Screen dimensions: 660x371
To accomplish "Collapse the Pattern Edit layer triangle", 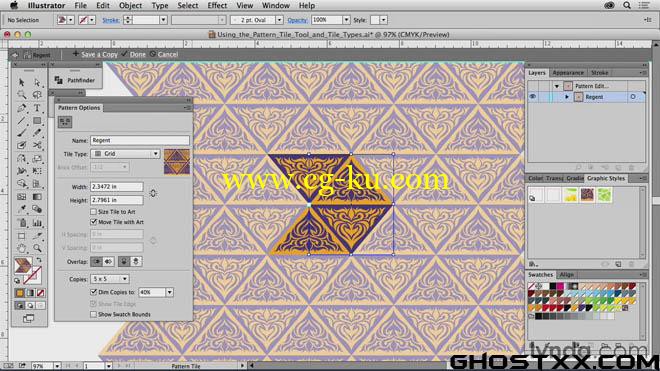I will coord(556,86).
